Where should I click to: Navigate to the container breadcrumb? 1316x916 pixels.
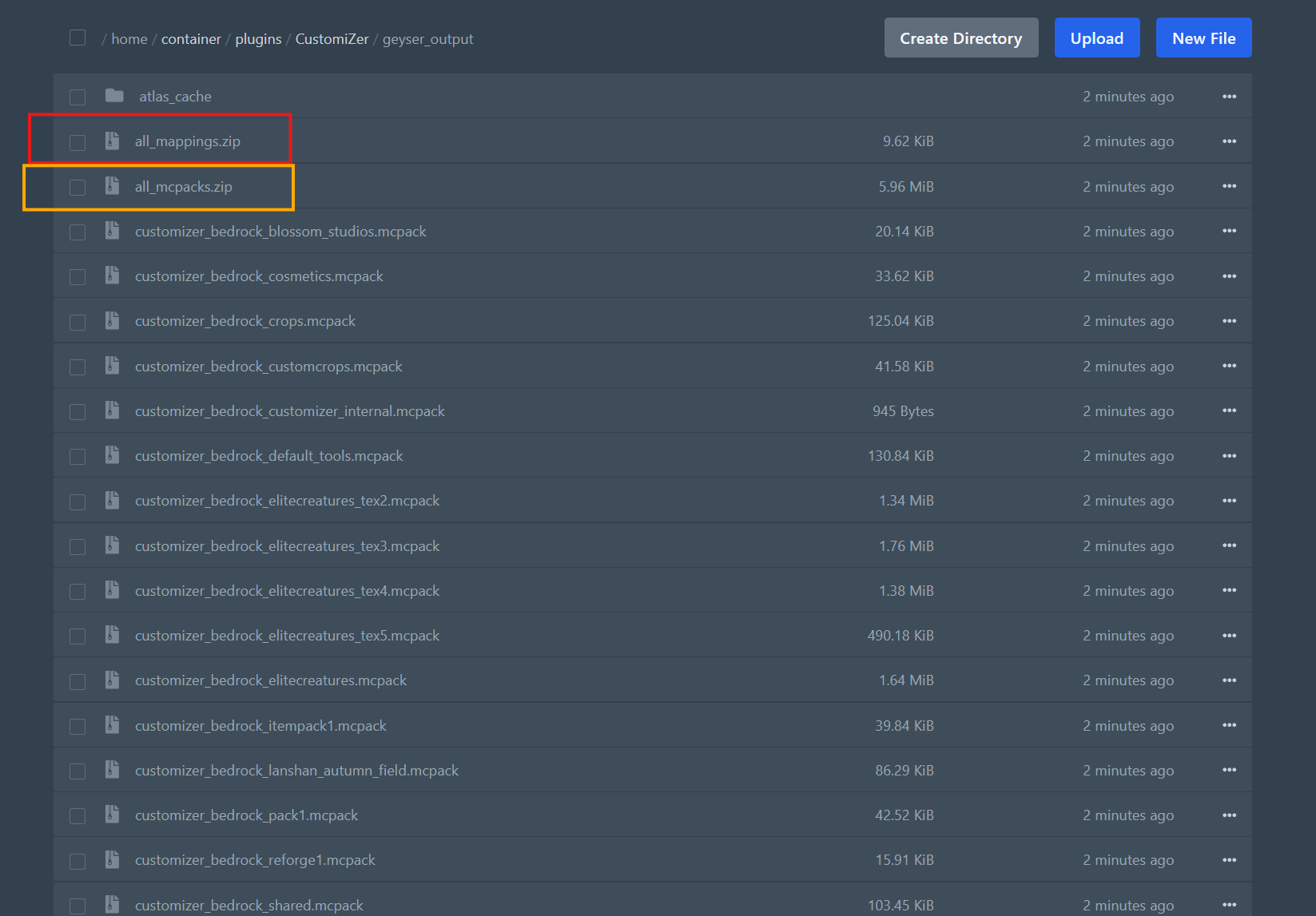click(191, 38)
